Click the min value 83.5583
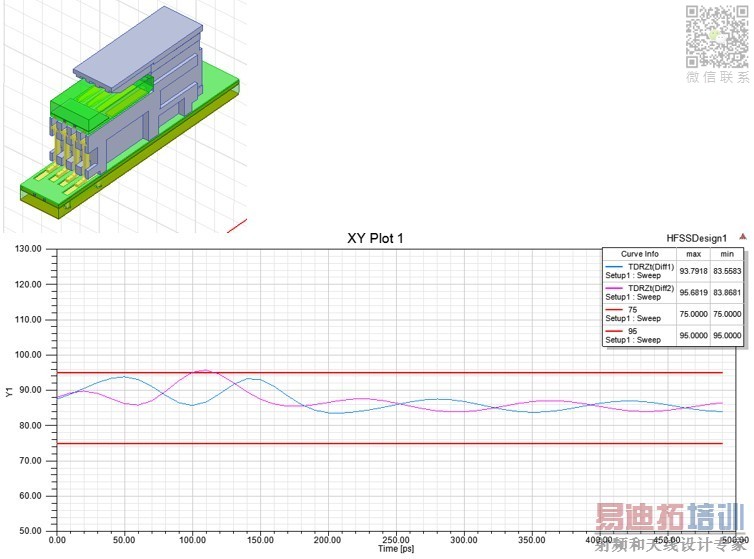This screenshot has height=559, width=754. 727,271
